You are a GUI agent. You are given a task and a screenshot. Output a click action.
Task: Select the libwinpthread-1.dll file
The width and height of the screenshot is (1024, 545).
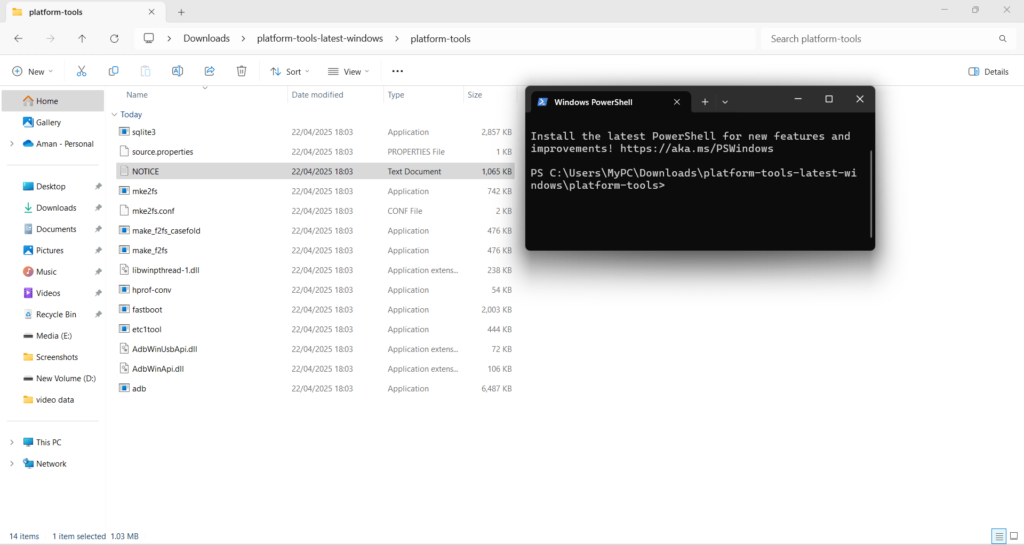315,270
